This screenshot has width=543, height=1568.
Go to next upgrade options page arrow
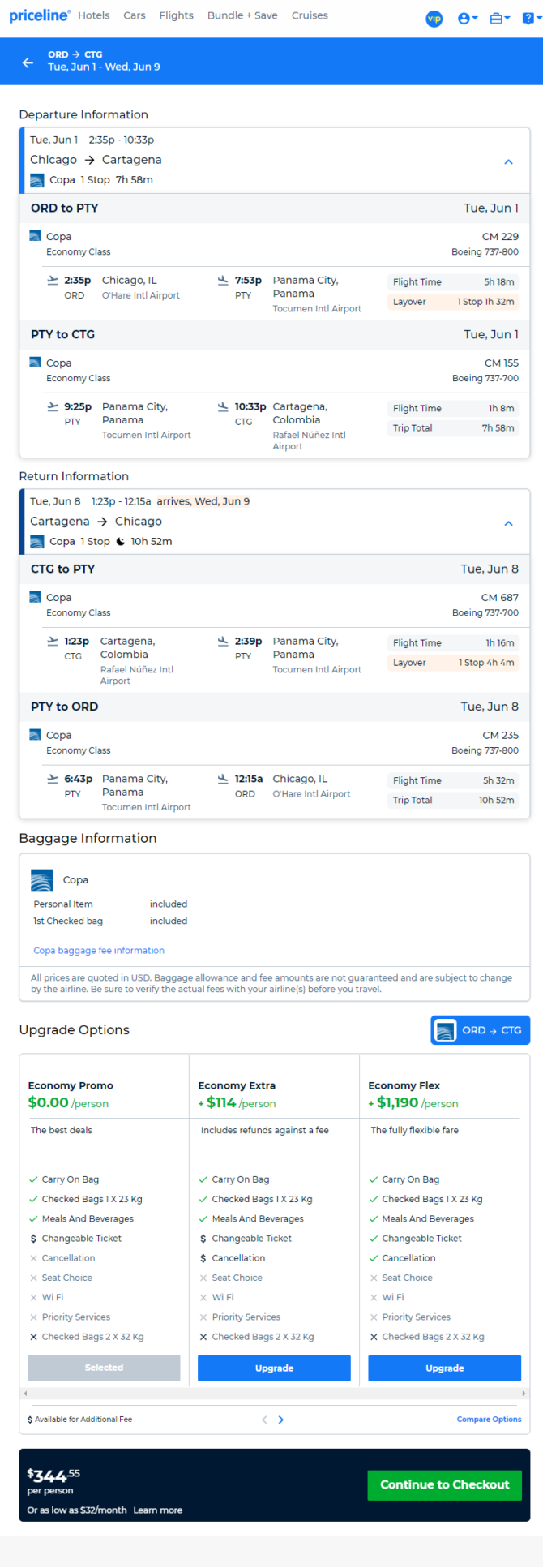point(280,1420)
